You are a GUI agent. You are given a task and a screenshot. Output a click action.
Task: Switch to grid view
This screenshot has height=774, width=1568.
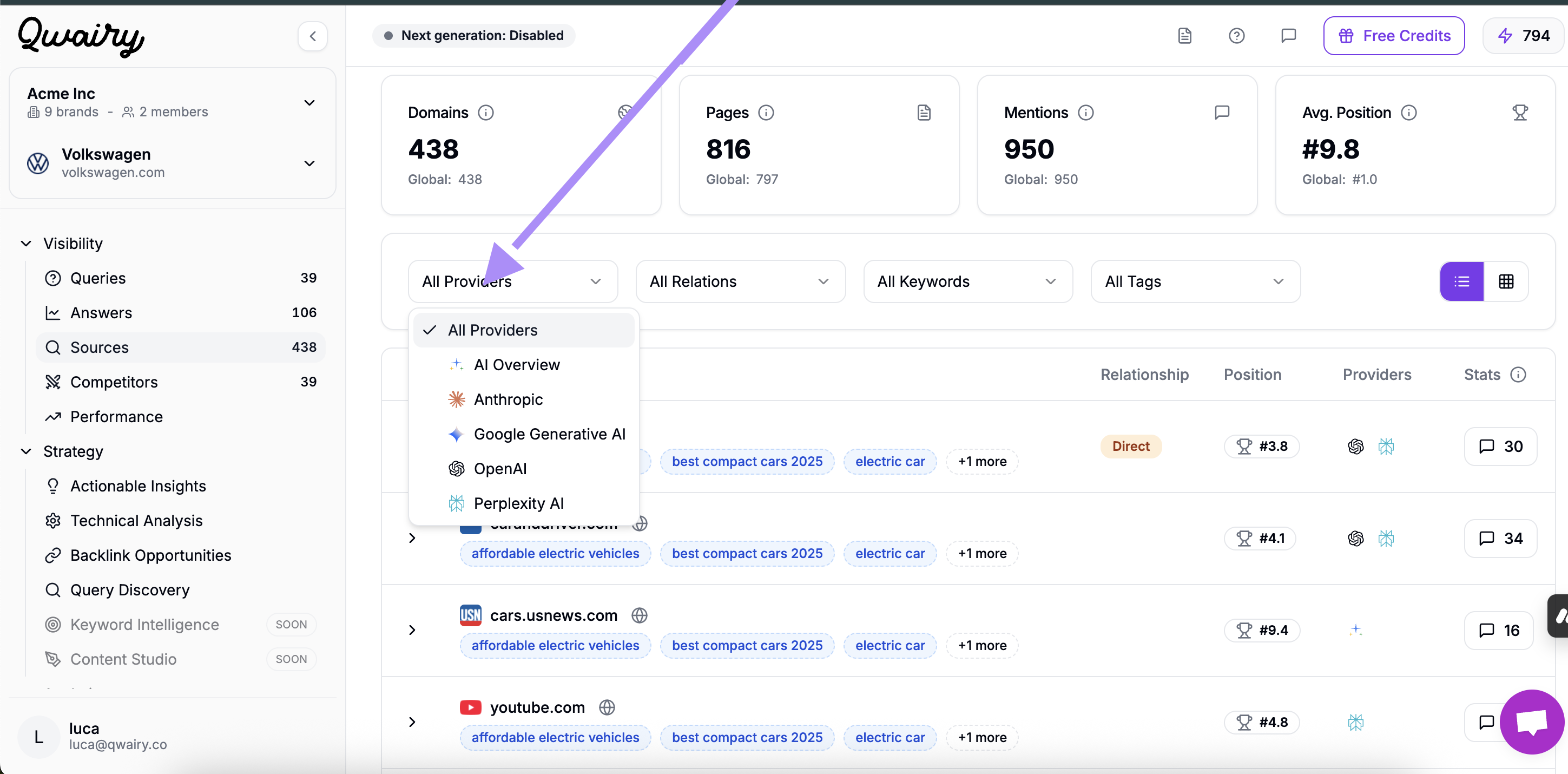coord(1506,281)
